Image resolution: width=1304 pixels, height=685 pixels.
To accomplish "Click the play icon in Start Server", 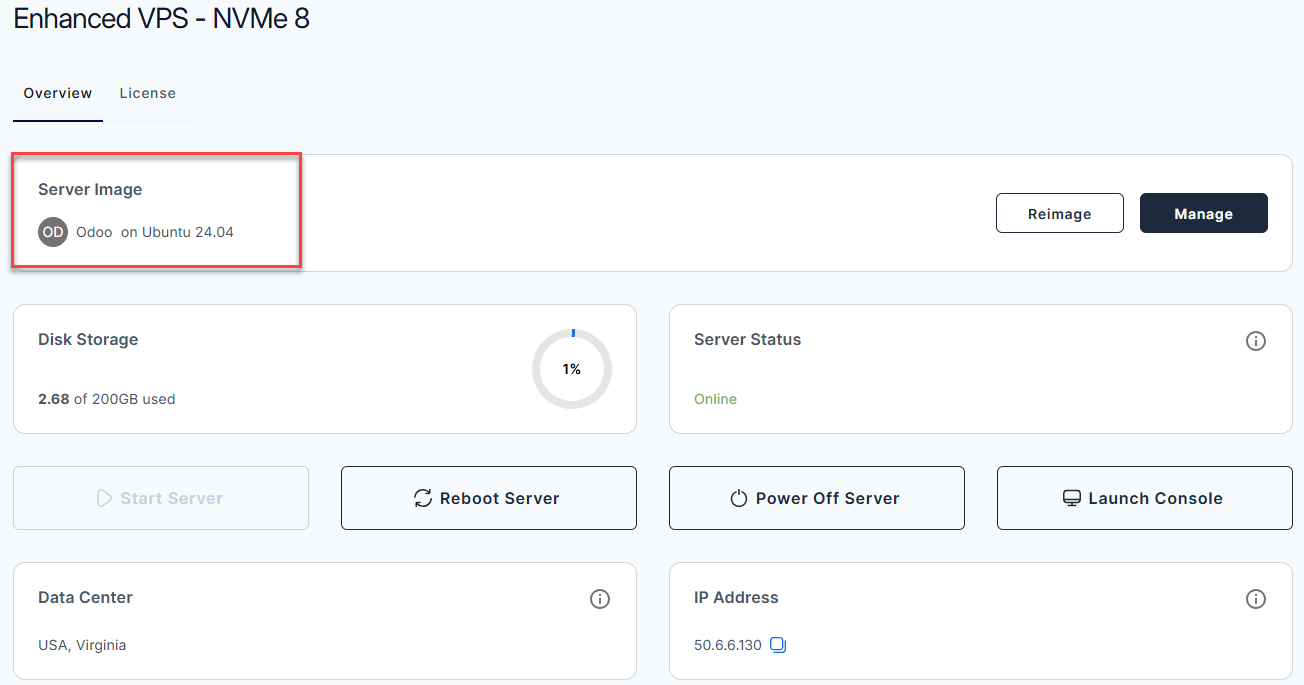I will 104,497.
